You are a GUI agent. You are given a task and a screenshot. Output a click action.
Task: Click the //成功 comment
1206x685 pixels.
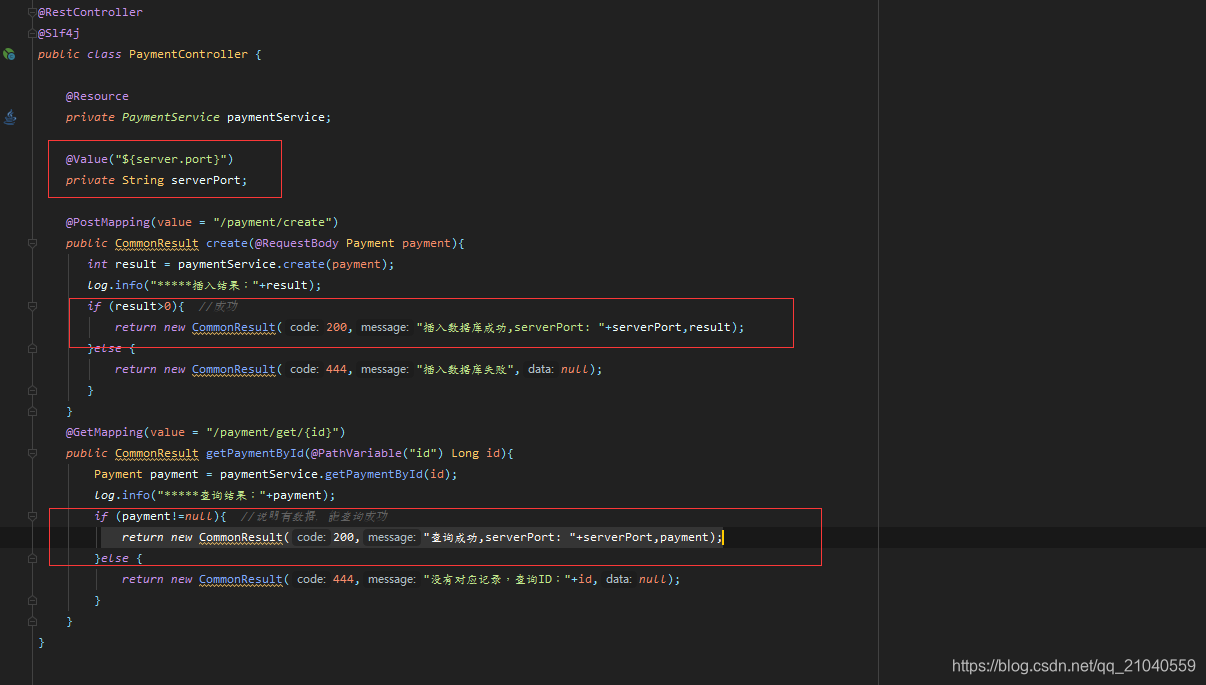[218, 306]
